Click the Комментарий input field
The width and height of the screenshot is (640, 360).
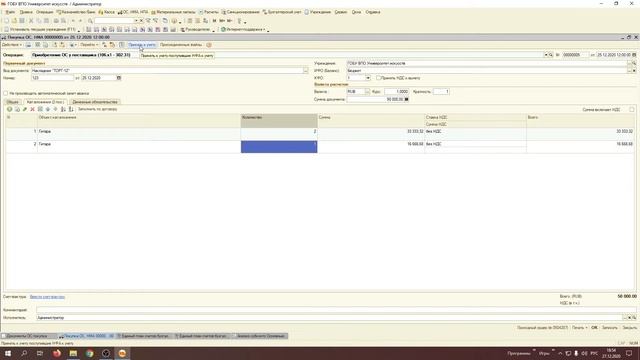tap(336, 310)
